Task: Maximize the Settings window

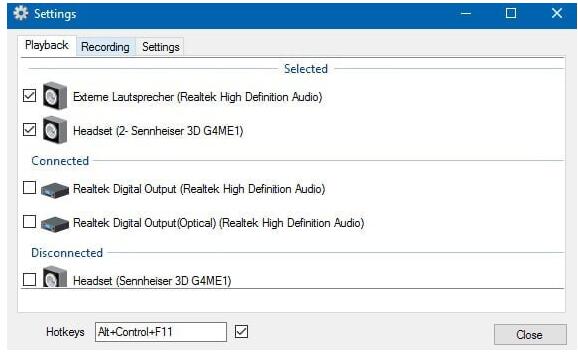Action: (511, 13)
